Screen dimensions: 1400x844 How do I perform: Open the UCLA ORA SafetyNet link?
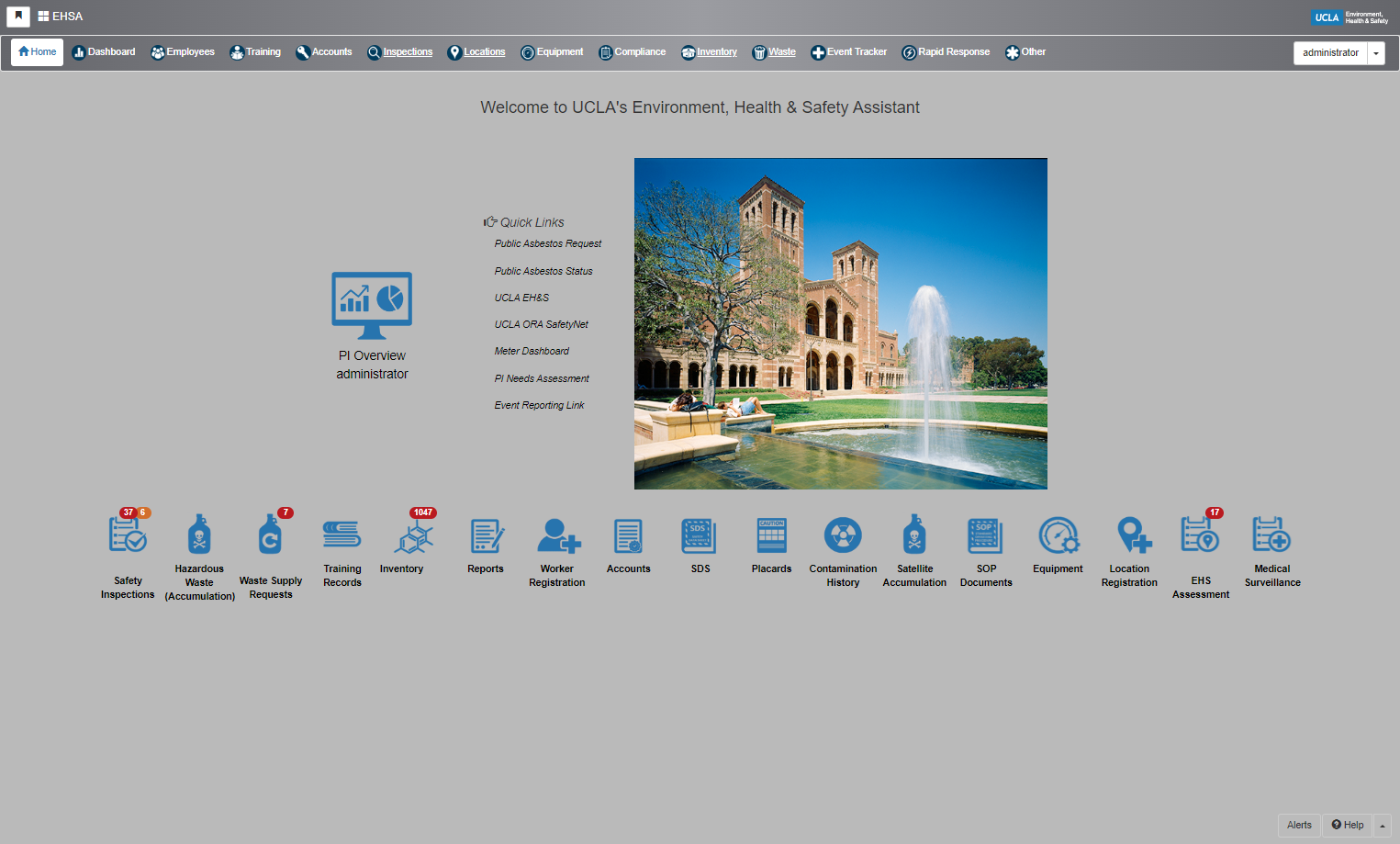542,325
